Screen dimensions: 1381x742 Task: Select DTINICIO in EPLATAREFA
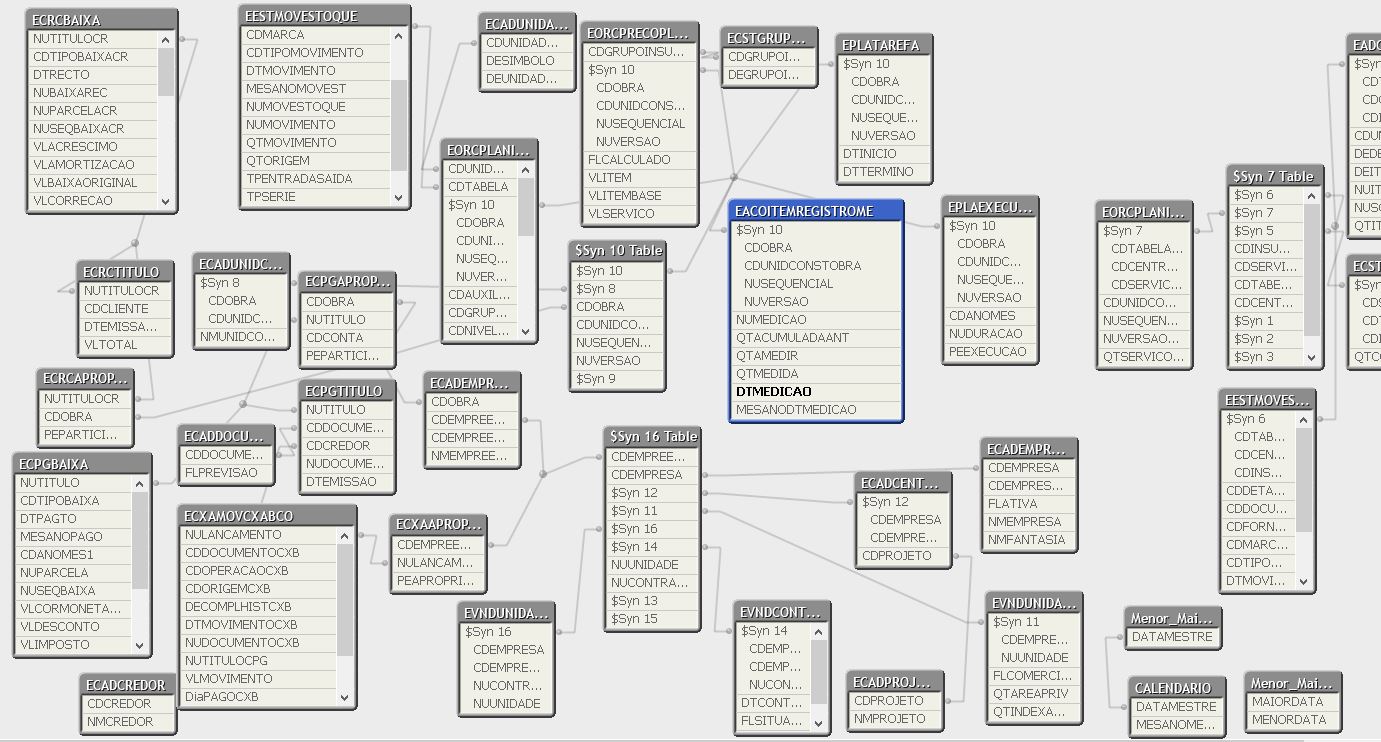[x=885, y=154]
